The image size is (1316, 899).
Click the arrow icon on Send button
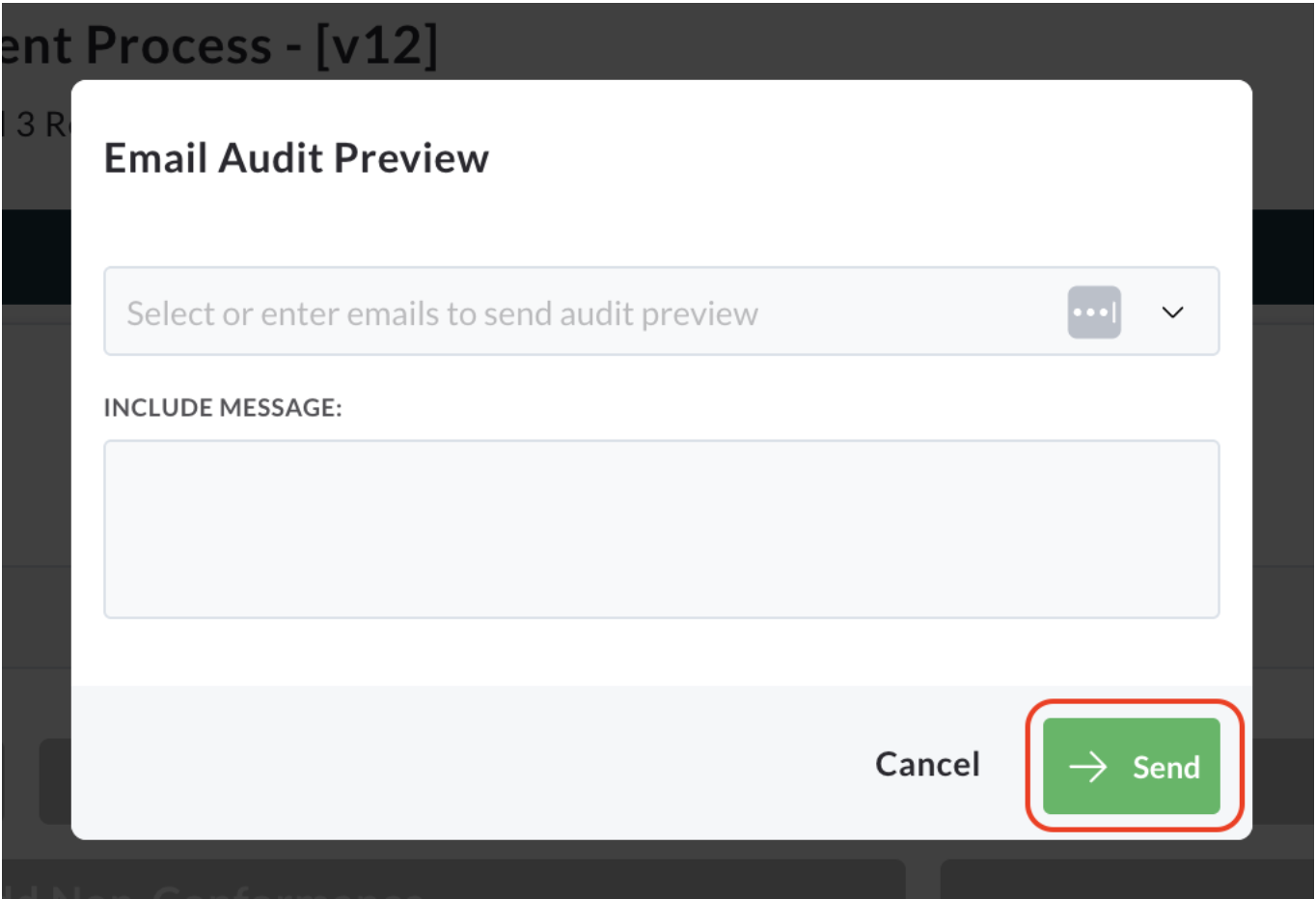(x=1088, y=767)
